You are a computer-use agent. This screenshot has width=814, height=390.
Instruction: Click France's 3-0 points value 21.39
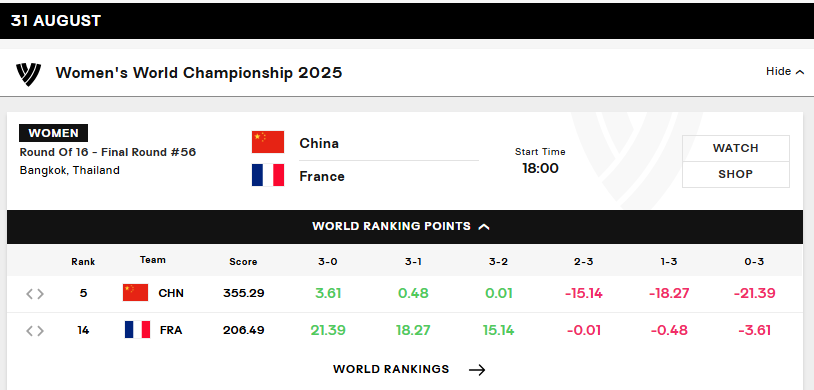328,330
